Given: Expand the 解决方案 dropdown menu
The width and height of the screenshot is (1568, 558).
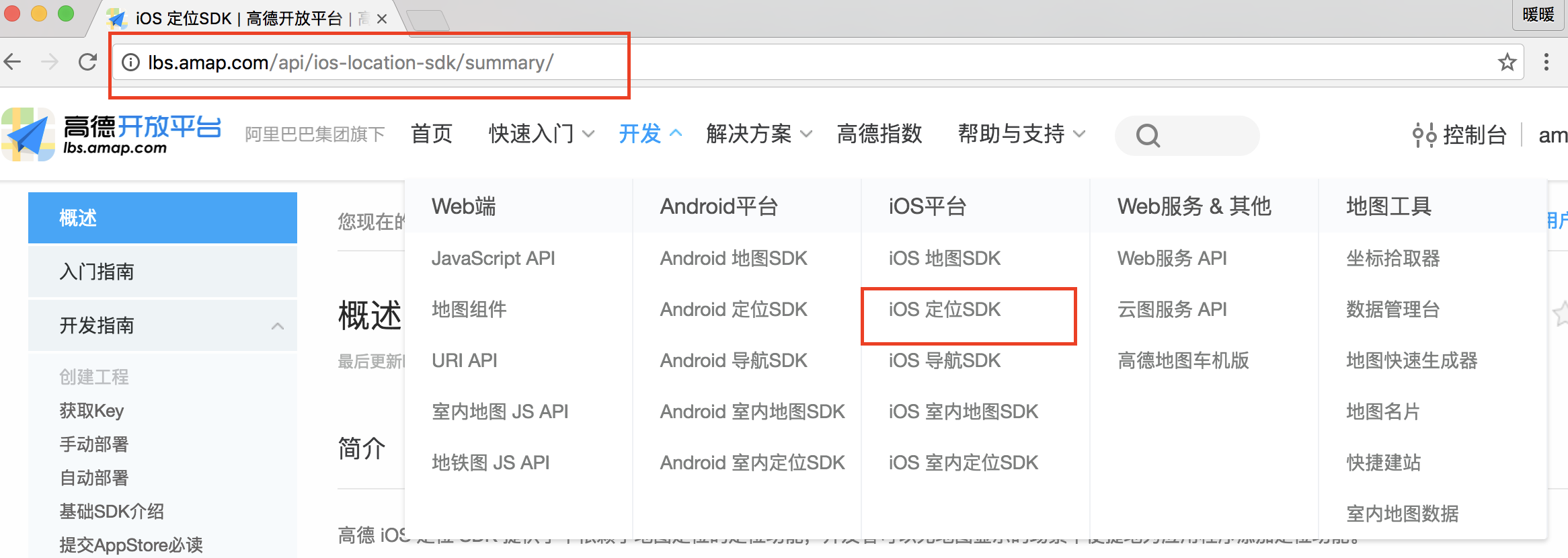Looking at the screenshot, I should [759, 134].
